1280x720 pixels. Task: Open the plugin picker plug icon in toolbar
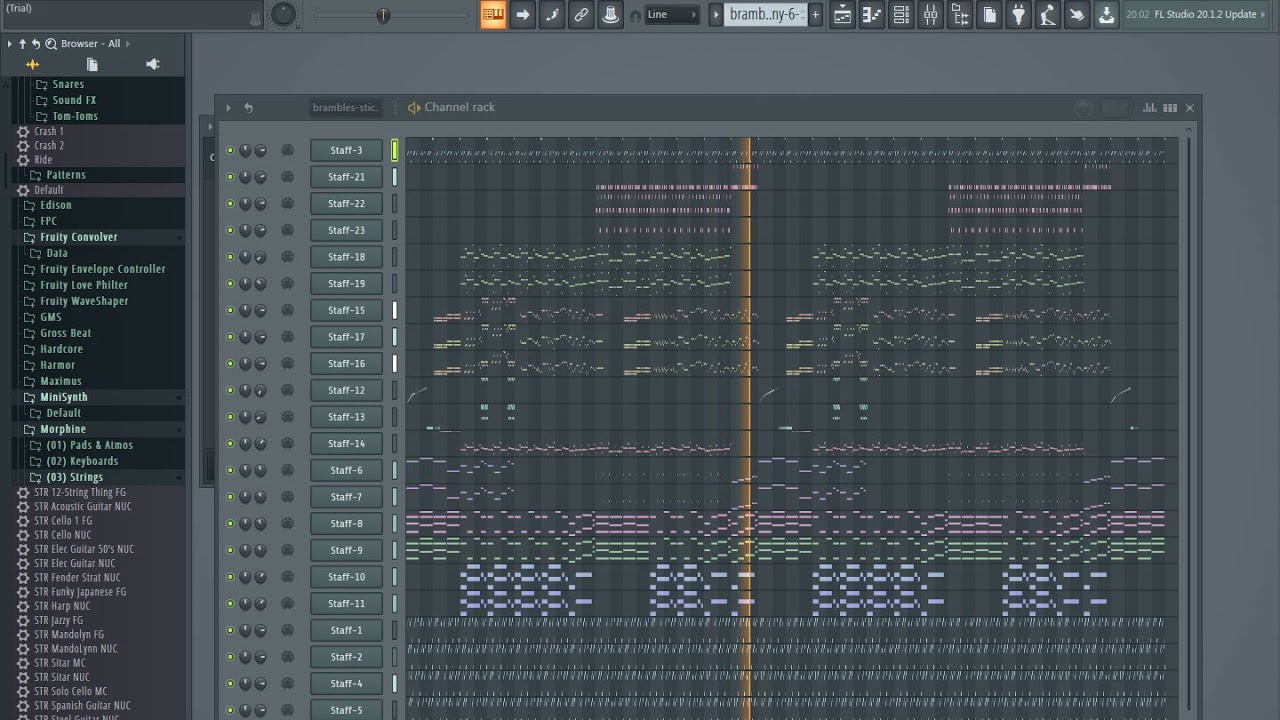click(x=1018, y=14)
